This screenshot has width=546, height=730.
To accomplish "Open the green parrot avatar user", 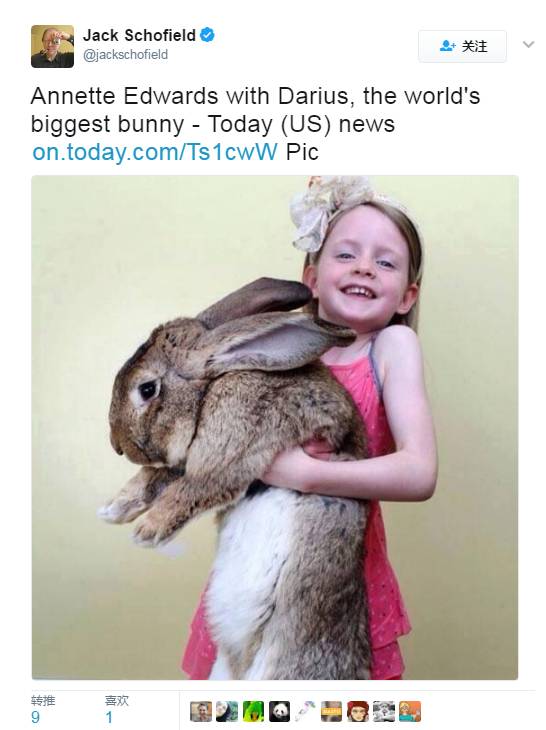I will 253,711.
